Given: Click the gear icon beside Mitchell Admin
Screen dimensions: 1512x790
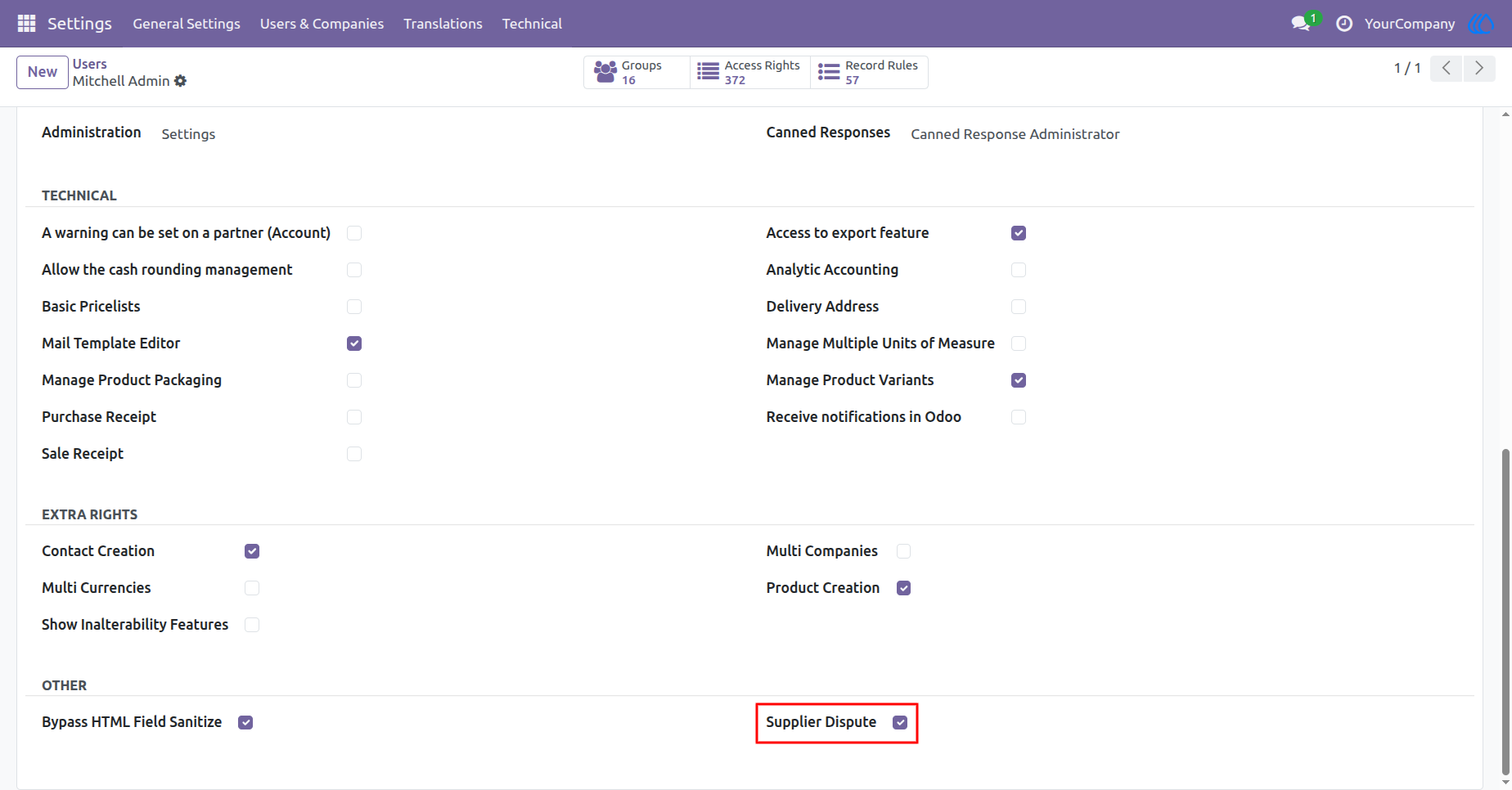Looking at the screenshot, I should pos(181,81).
